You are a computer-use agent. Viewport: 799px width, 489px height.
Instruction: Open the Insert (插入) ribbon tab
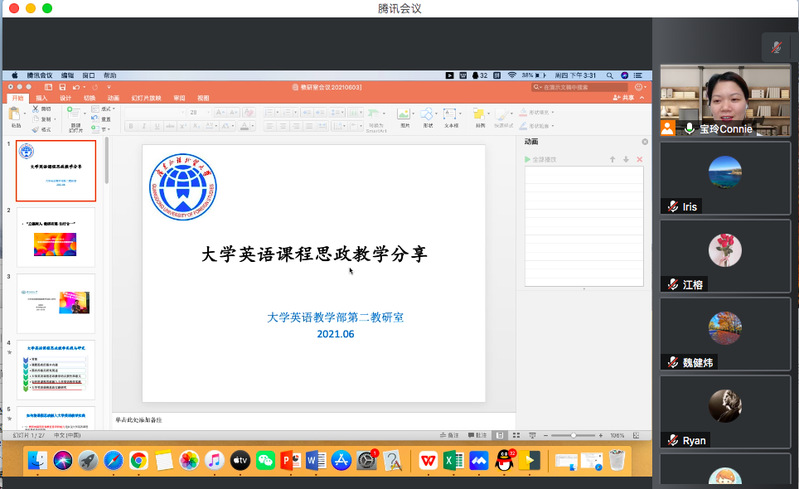coord(41,98)
